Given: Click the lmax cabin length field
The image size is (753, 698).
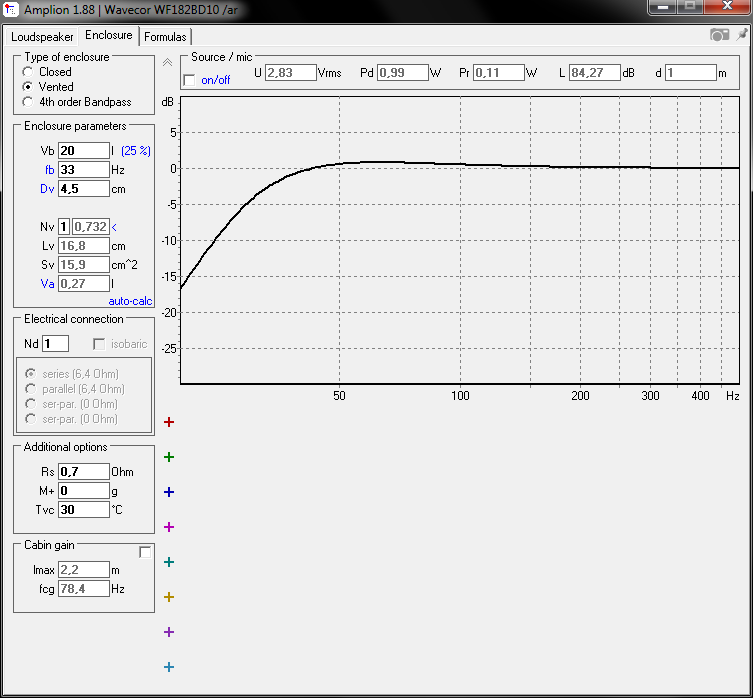Looking at the screenshot, I should coord(84,569).
